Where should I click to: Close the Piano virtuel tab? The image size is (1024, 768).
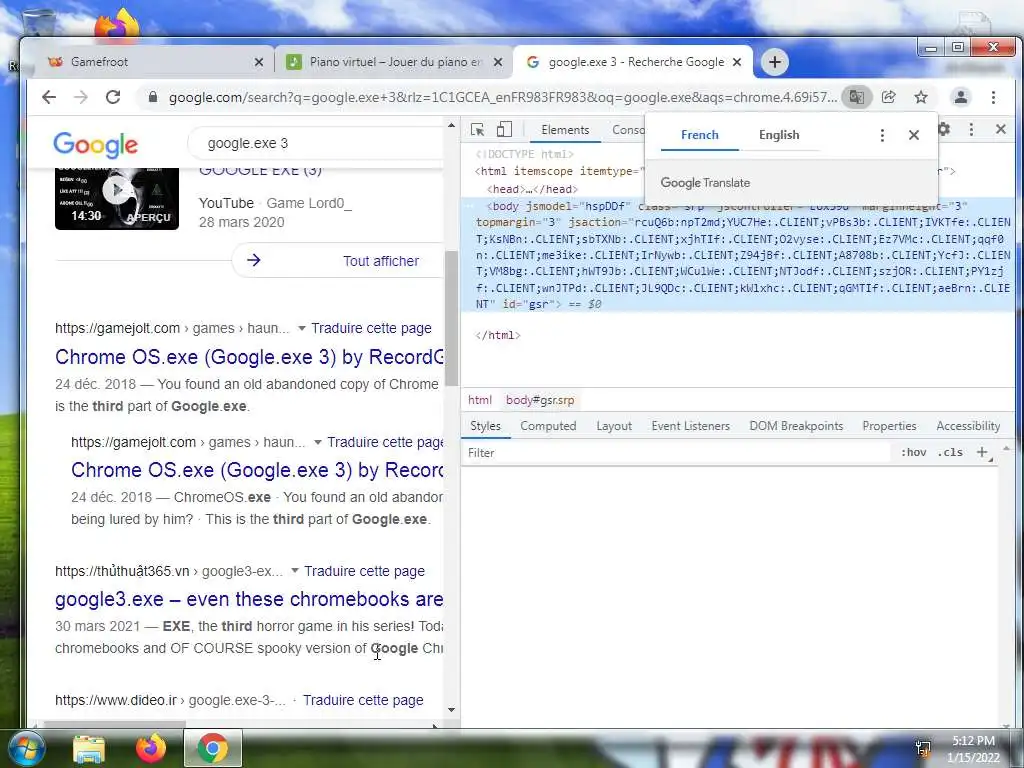tap(498, 62)
